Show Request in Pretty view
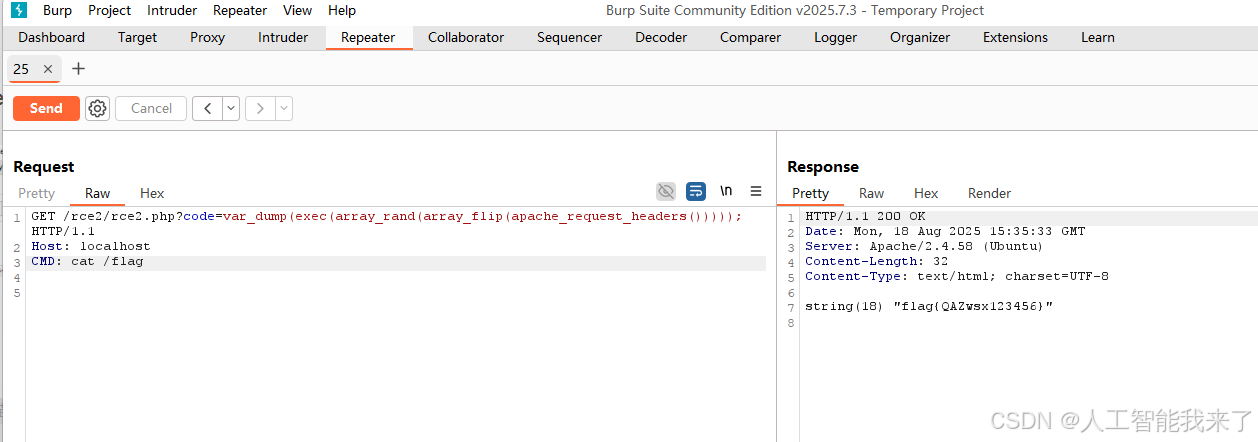This screenshot has width=1258, height=442. [x=36, y=193]
